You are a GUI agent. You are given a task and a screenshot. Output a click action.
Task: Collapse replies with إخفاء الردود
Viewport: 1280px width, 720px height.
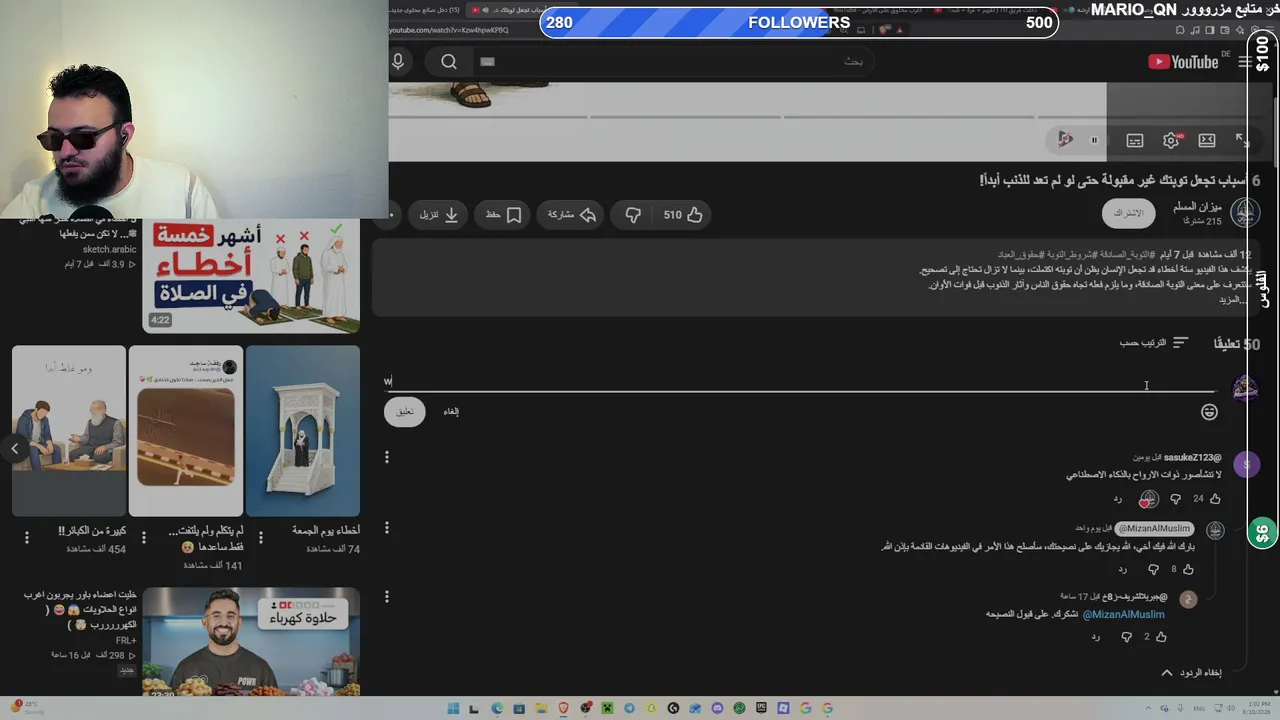(x=1191, y=673)
